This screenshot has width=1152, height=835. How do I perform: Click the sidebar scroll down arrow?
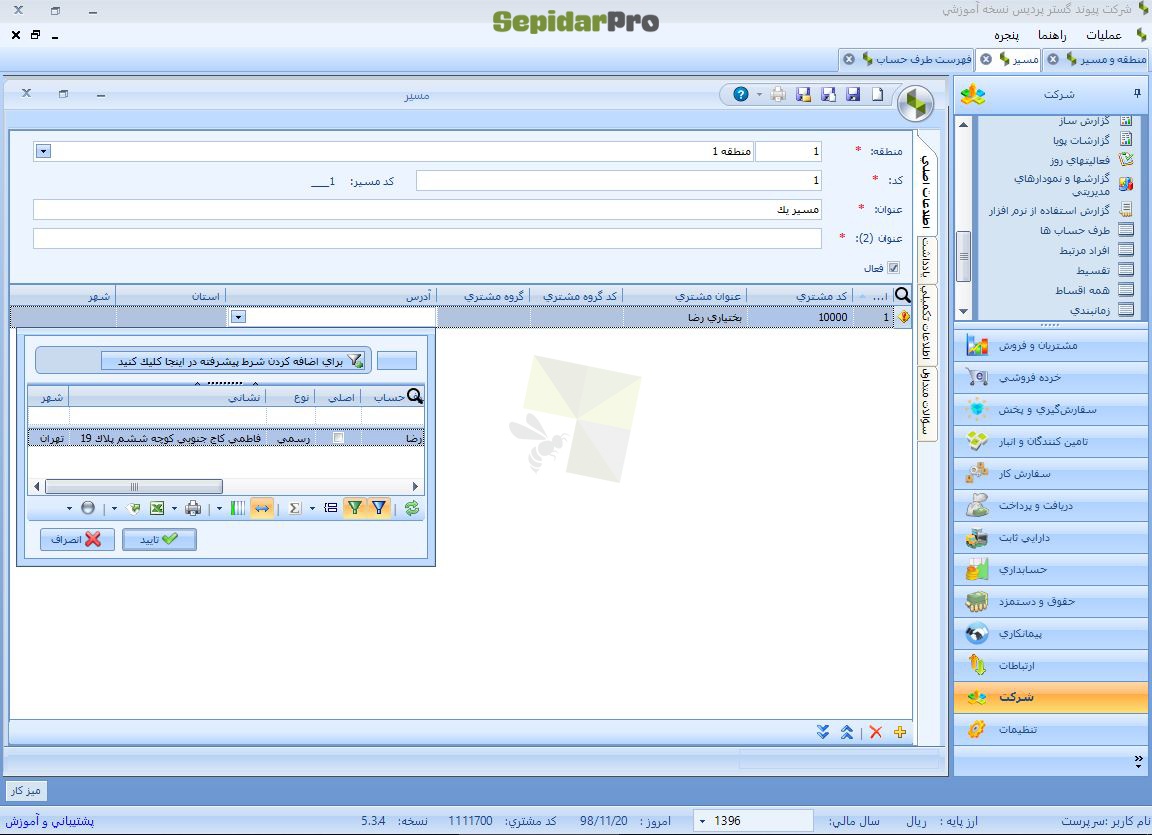963,311
